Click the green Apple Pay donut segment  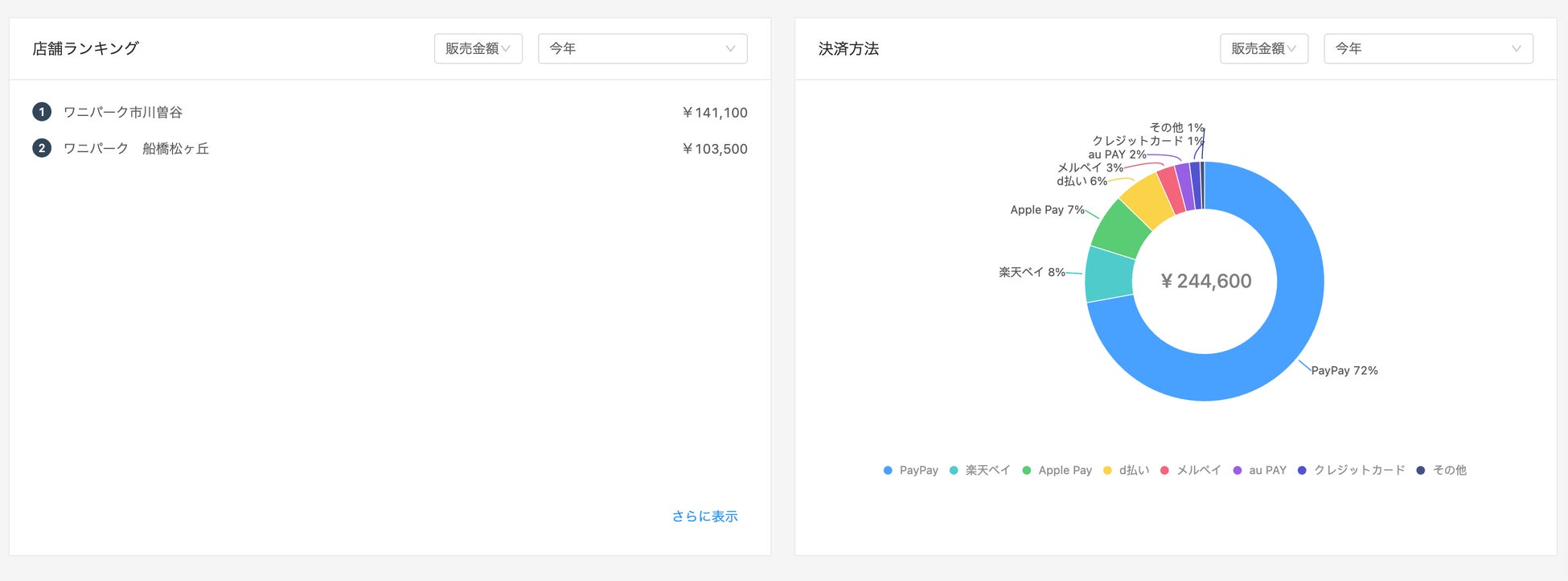(x=1123, y=229)
